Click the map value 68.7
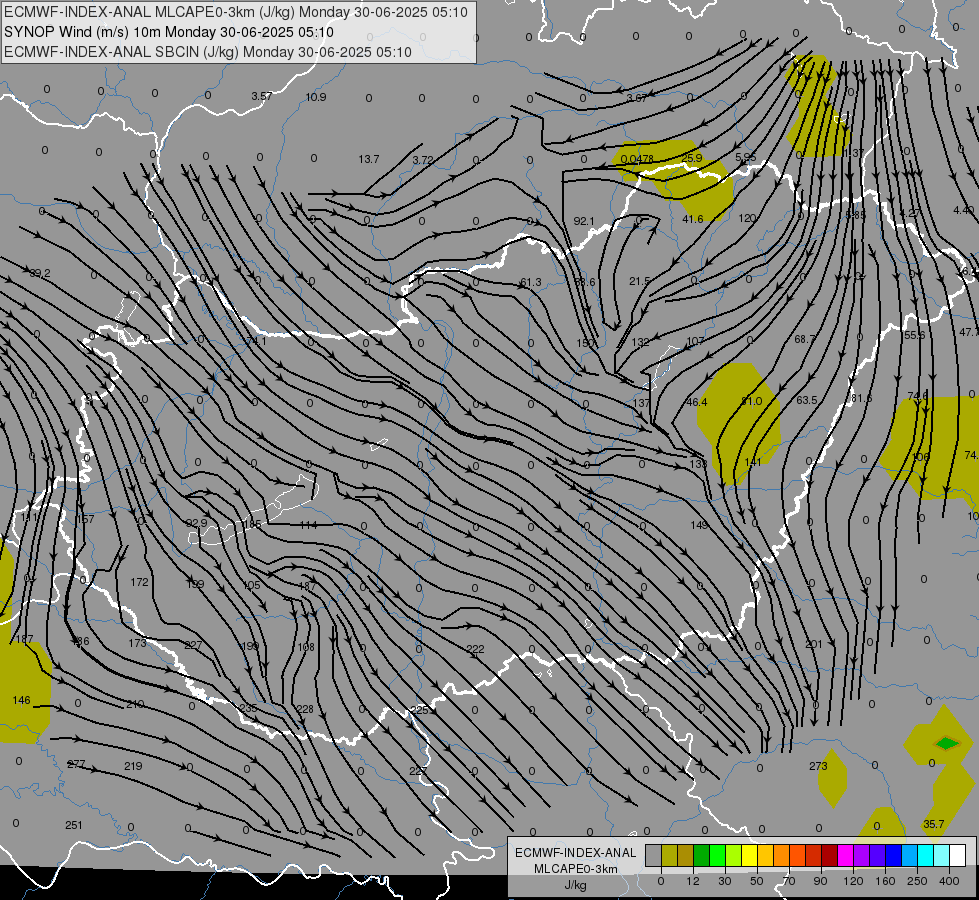This screenshot has height=900, width=979. pos(805,339)
